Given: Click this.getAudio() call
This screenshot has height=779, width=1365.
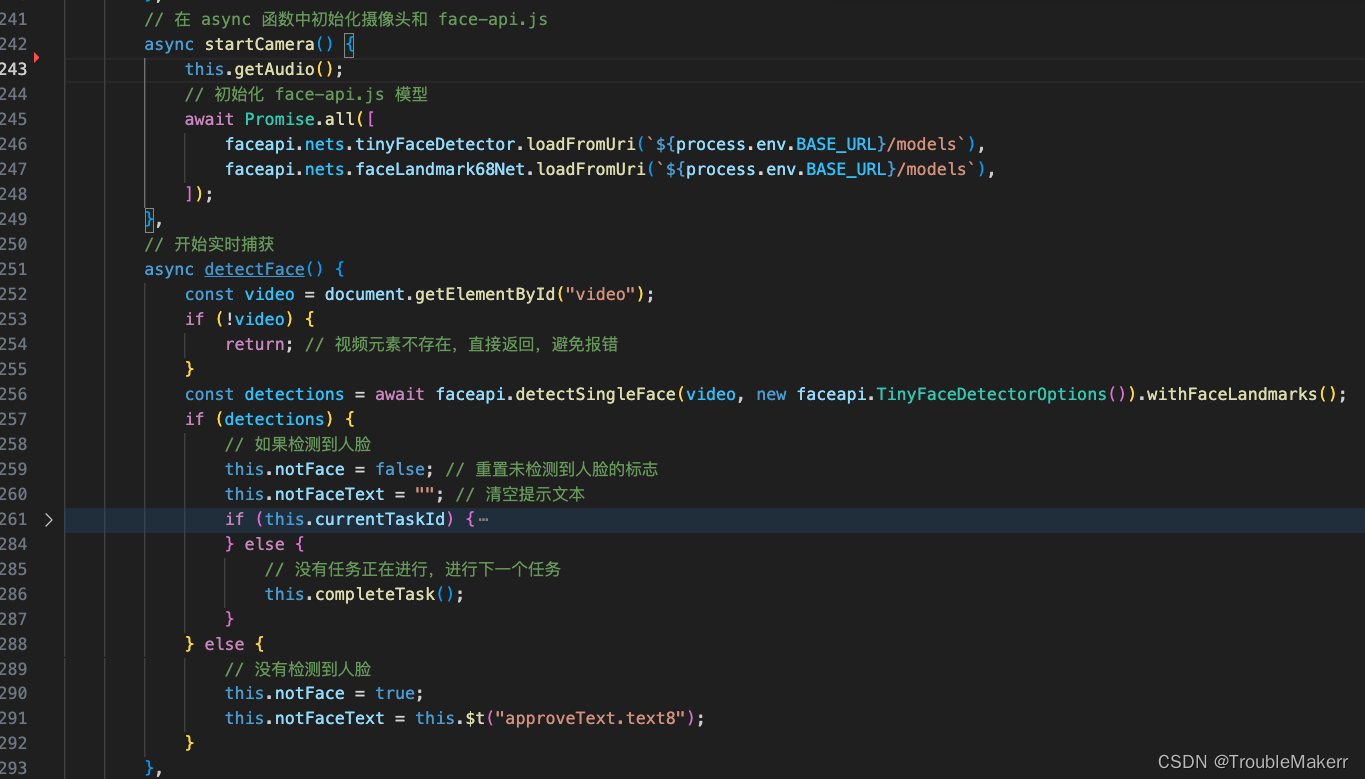Looking at the screenshot, I should pyautogui.click(x=264, y=69).
